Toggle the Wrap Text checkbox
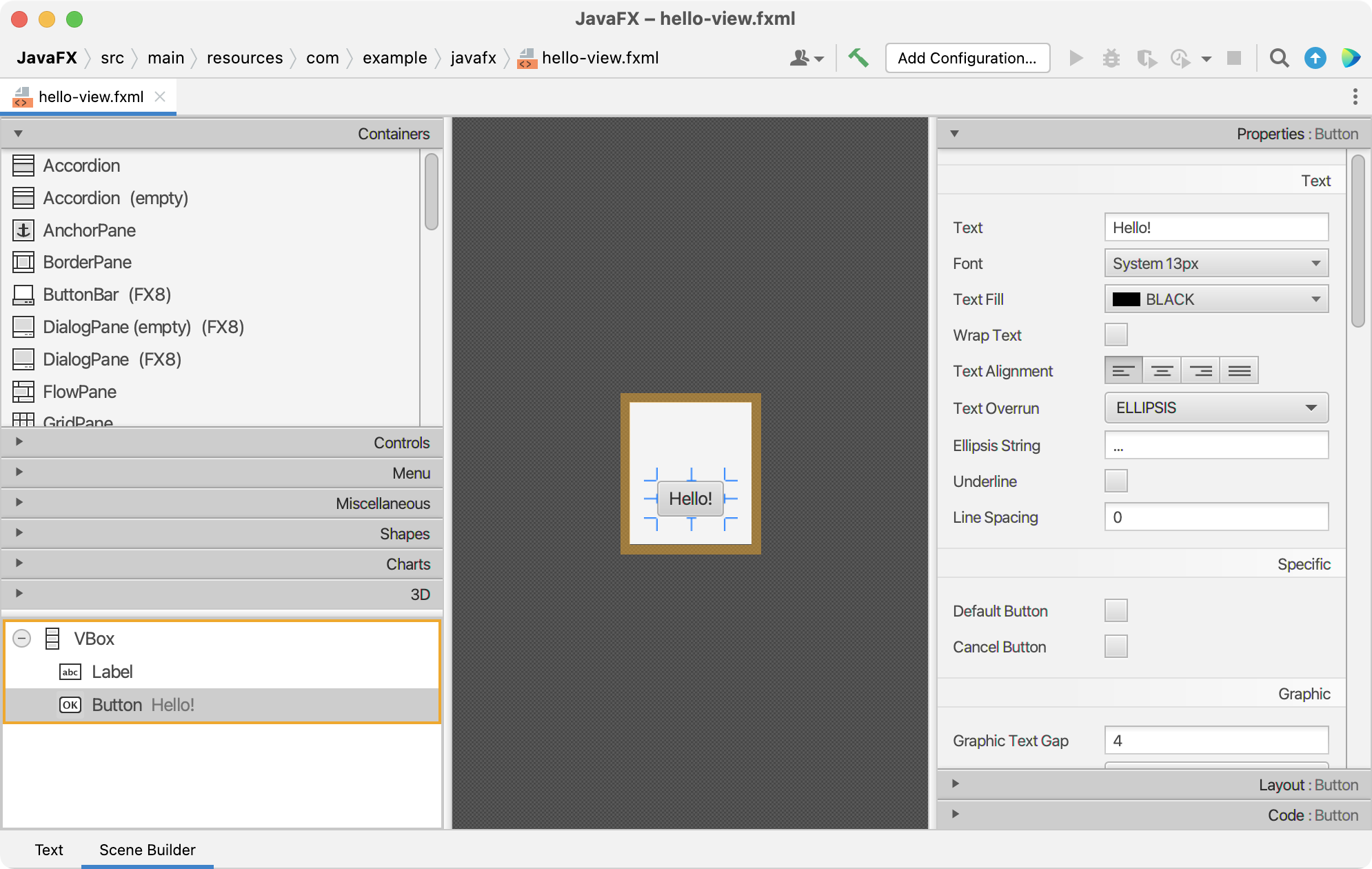Viewport: 1372px width, 869px height. 1116,334
